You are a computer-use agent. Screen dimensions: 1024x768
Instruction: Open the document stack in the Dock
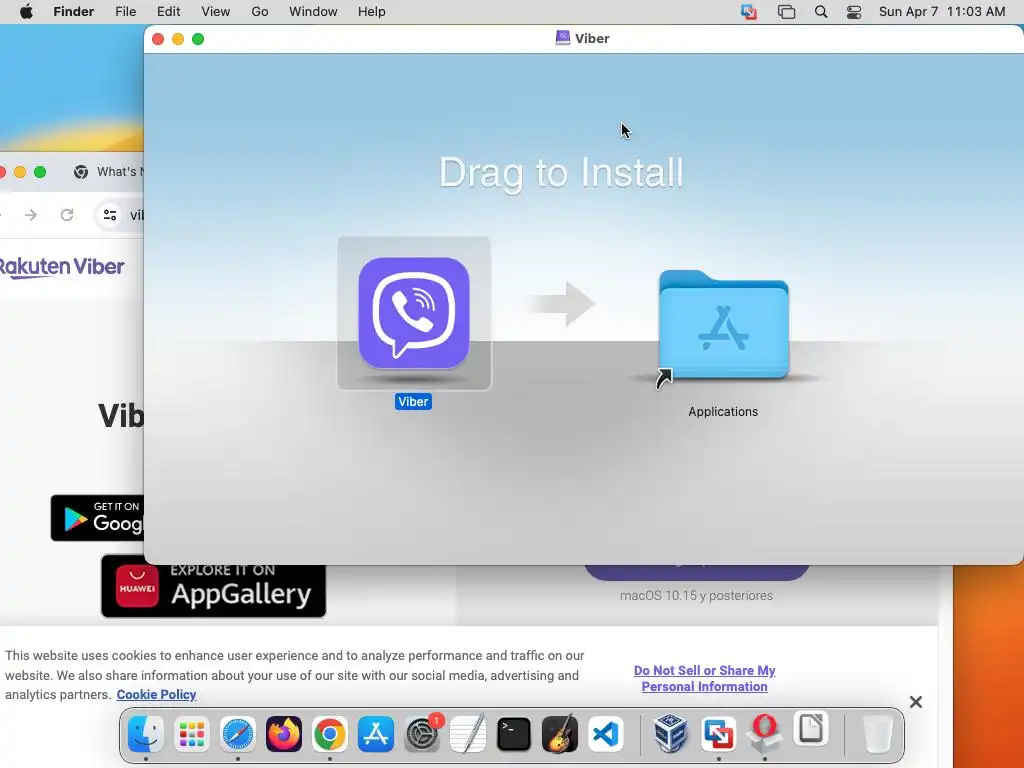(x=810, y=730)
